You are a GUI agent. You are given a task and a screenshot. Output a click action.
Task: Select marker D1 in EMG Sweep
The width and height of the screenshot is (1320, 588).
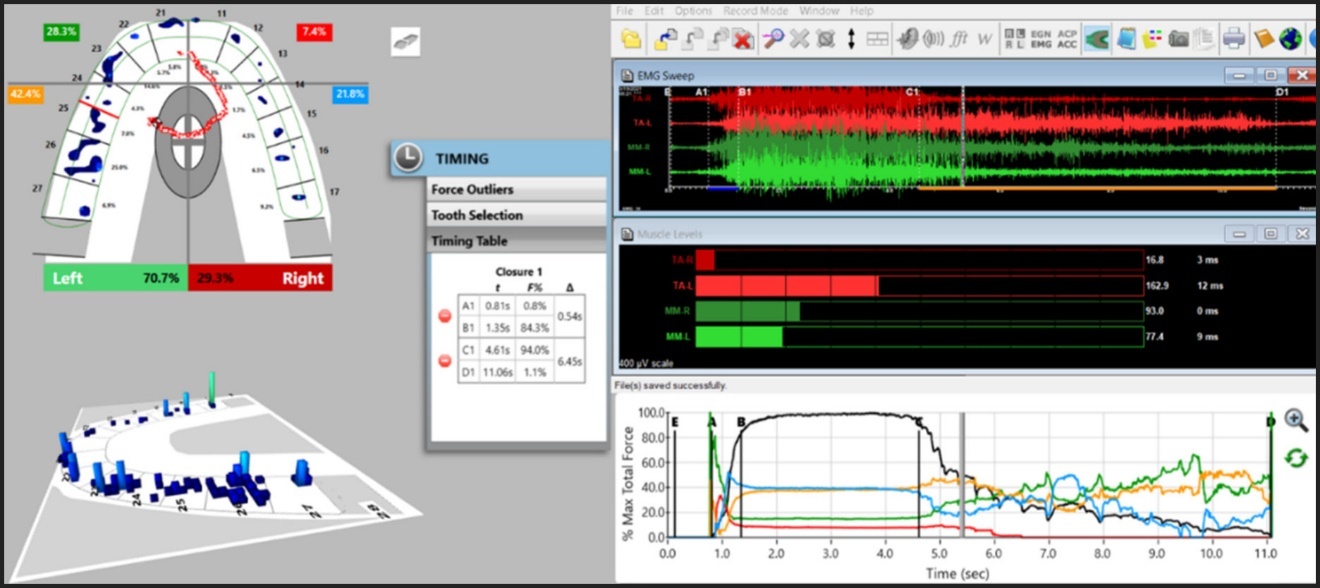click(1282, 92)
